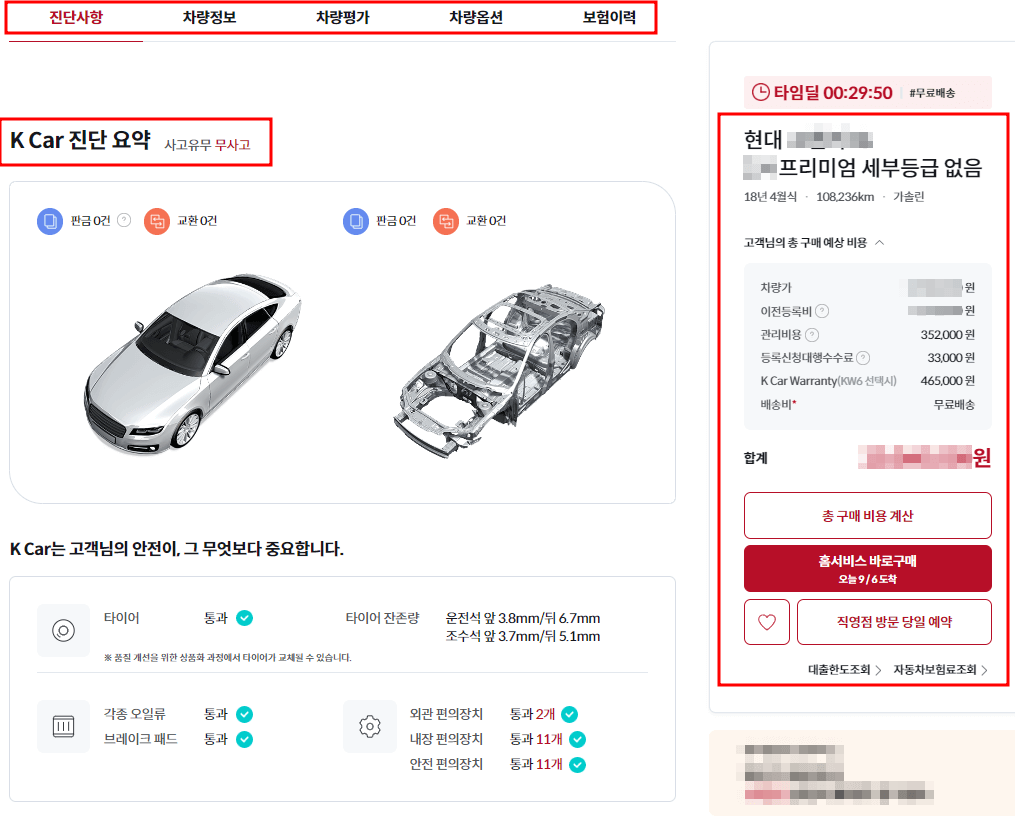Click the 오일류 oil inspection icon
1015x820 pixels.
(64, 726)
